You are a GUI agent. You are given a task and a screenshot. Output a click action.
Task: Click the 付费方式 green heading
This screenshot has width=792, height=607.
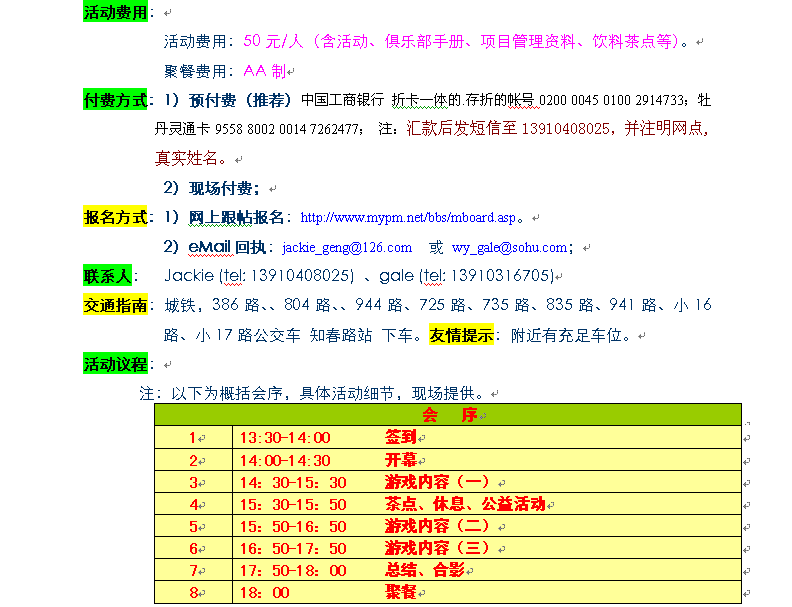pos(116,100)
